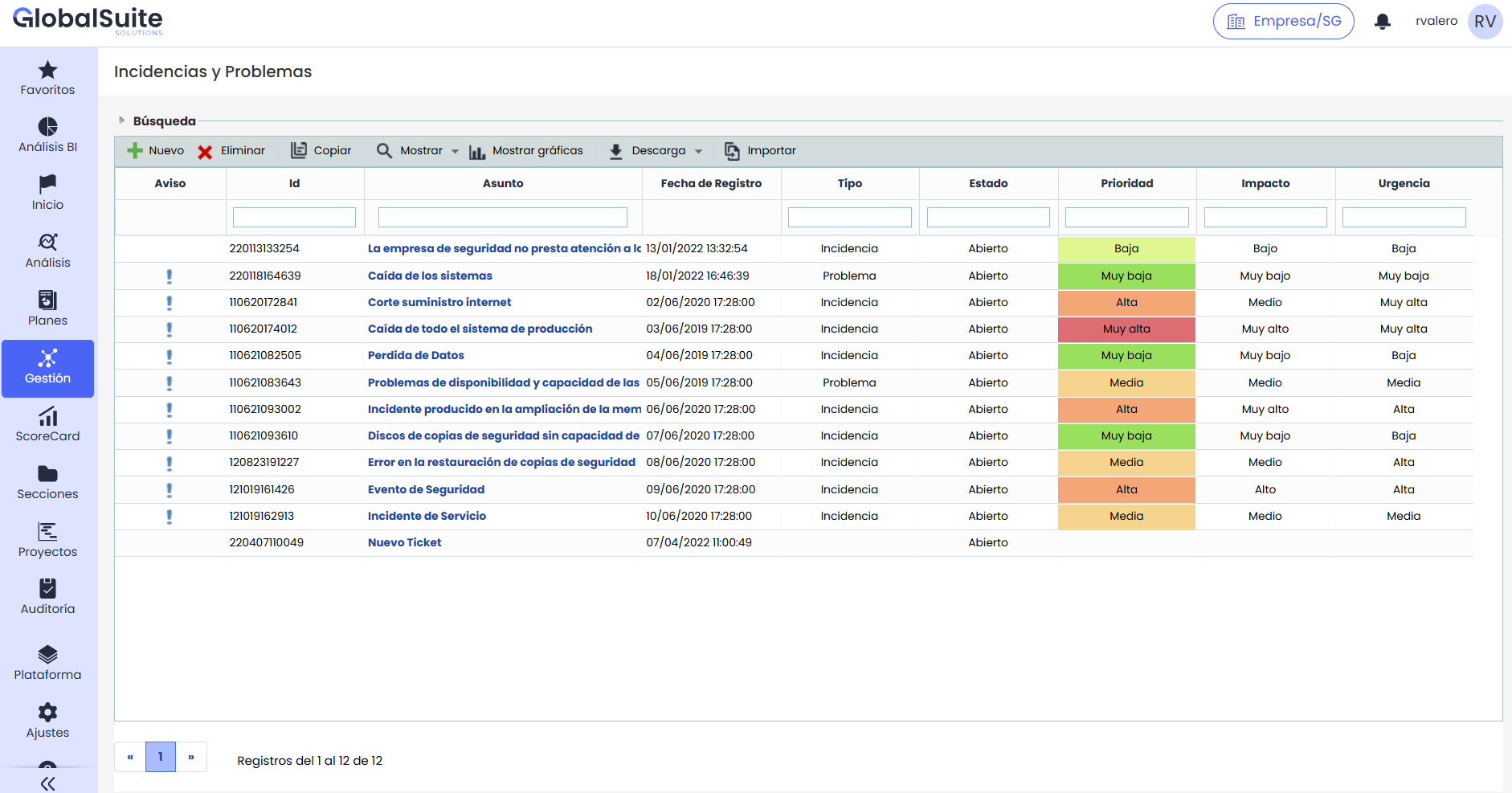
Task: Click the Copiar toolbar button
Action: (x=321, y=150)
